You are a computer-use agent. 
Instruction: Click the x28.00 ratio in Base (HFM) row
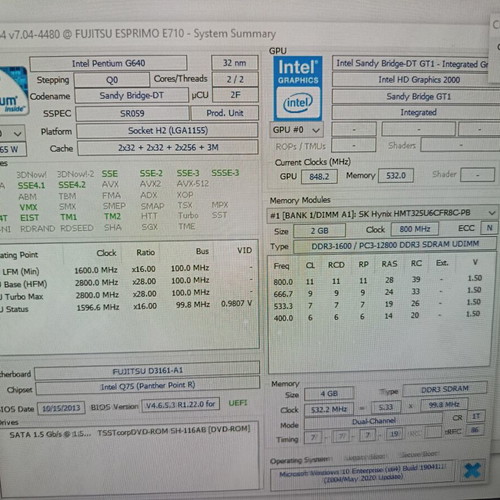(x=144, y=282)
